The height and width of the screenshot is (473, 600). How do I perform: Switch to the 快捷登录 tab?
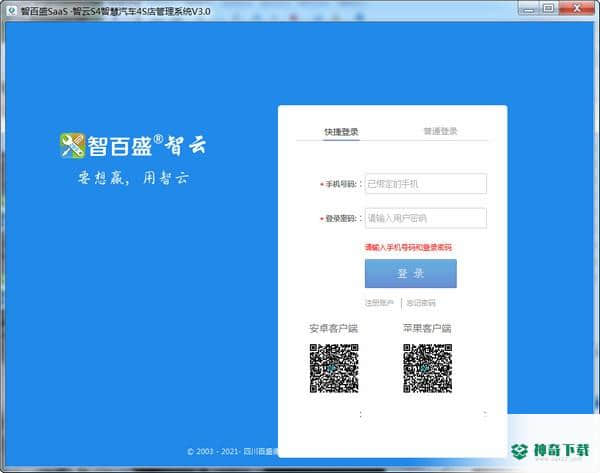[341, 132]
